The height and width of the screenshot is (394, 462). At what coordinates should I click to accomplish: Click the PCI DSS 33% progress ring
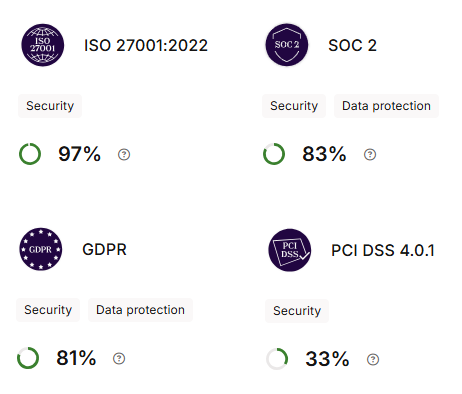277,359
